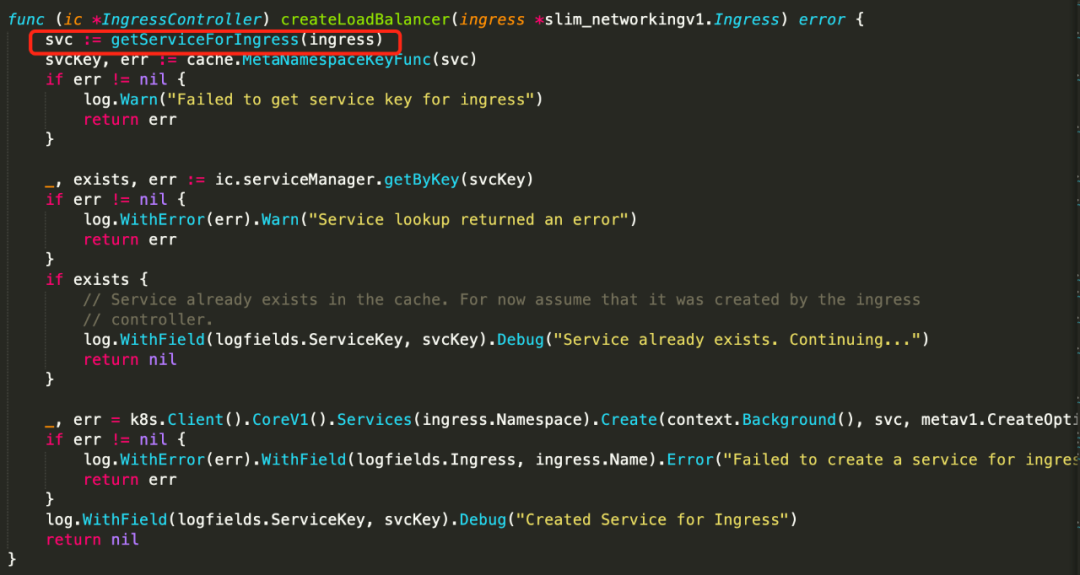The height and width of the screenshot is (575, 1080).
Task: Click the Error method call
Action: click(x=689, y=459)
